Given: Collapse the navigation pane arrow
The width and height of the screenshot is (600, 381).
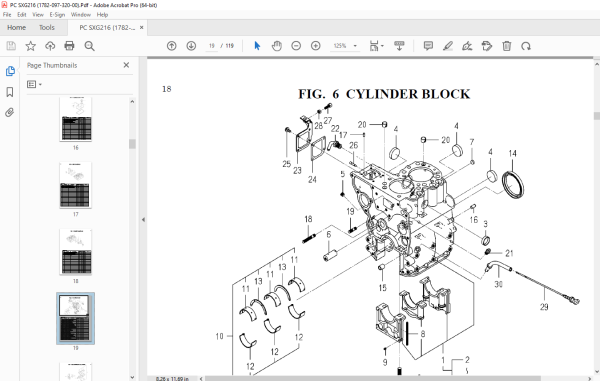Looking at the screenshot, I should 143,220.
